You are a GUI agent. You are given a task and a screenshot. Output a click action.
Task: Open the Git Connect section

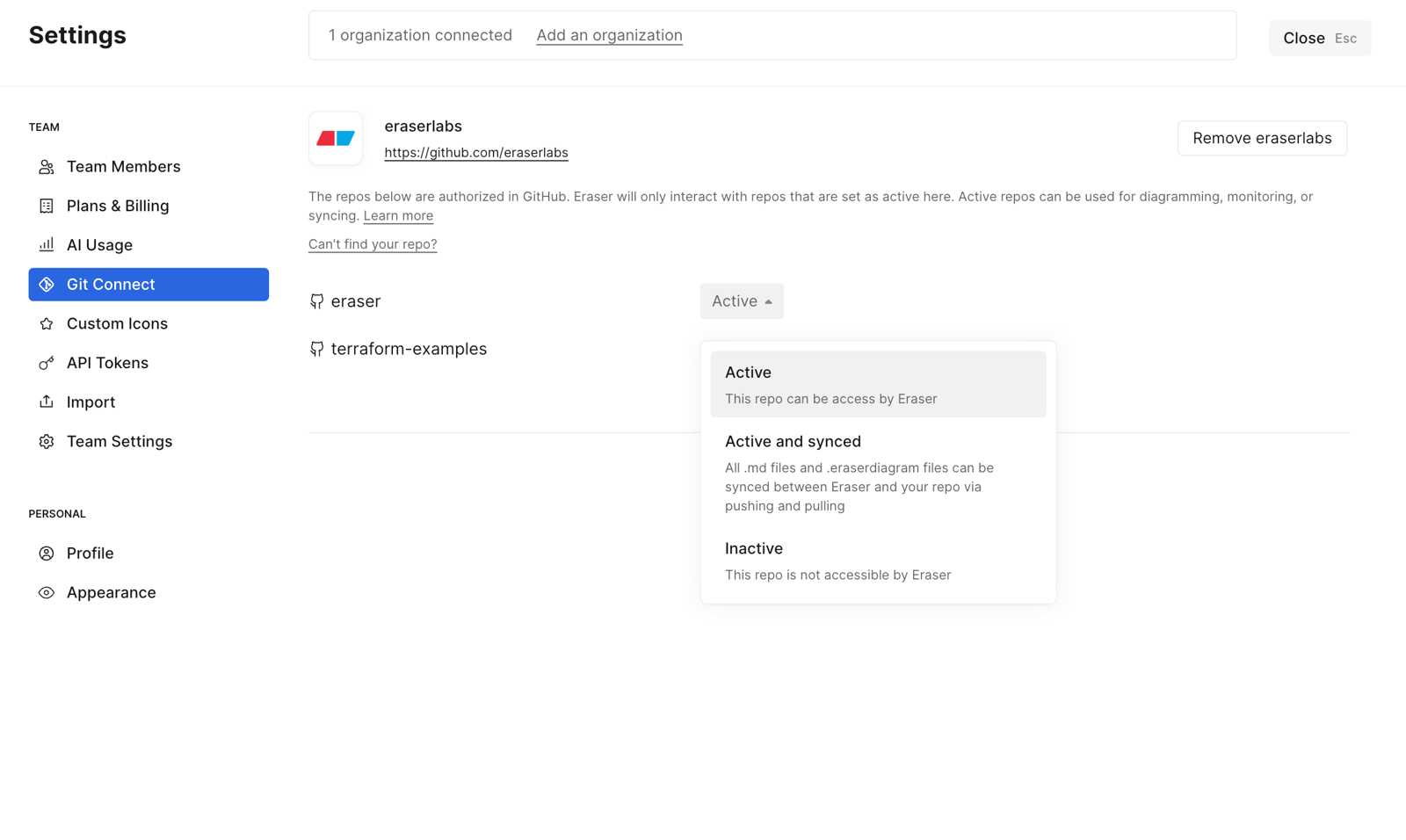tap(149, 285)
